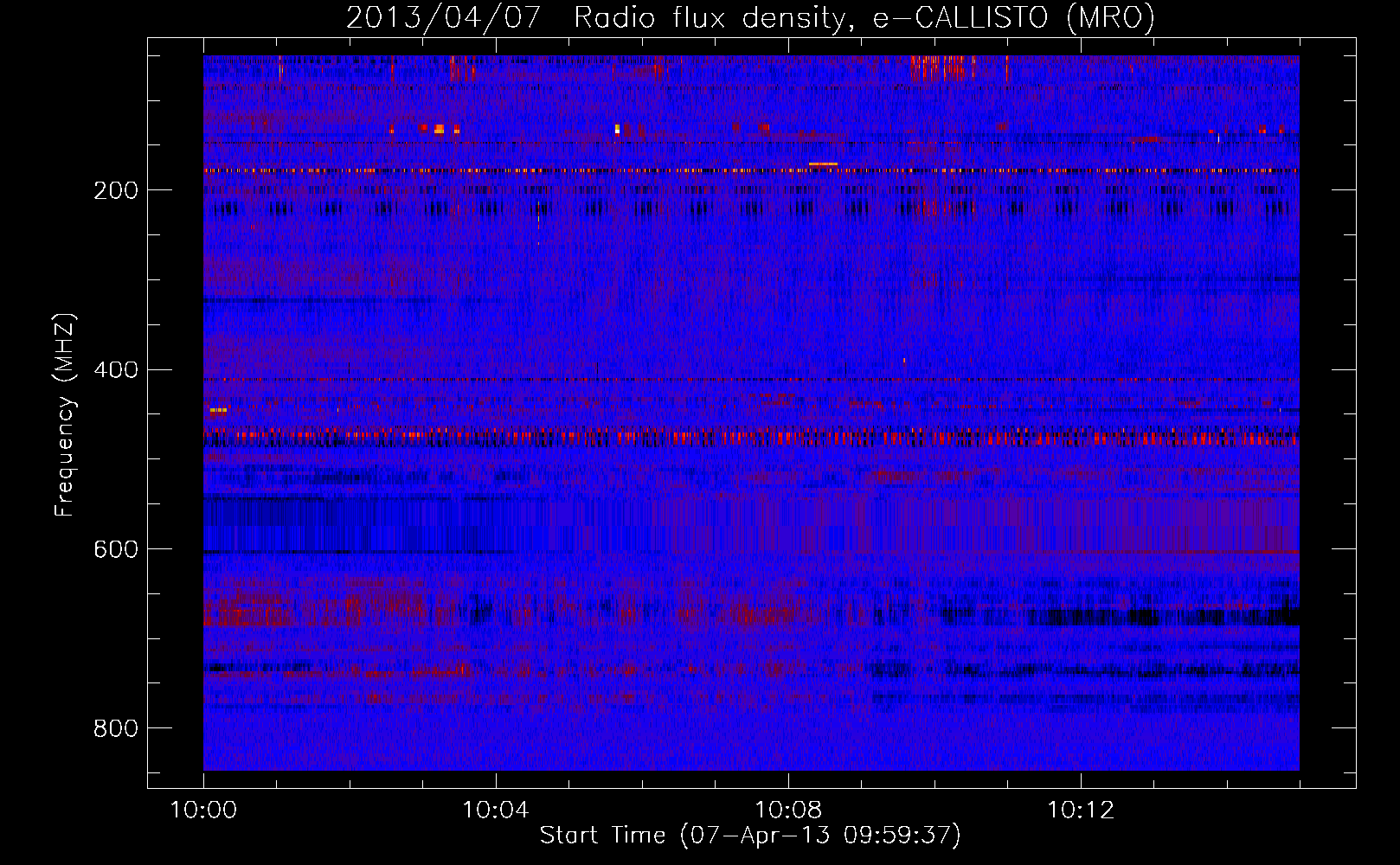This screenshot has height=865, width=1400.
Task: Click the '10:04' time tick label
Action: [x=496, y=811]
